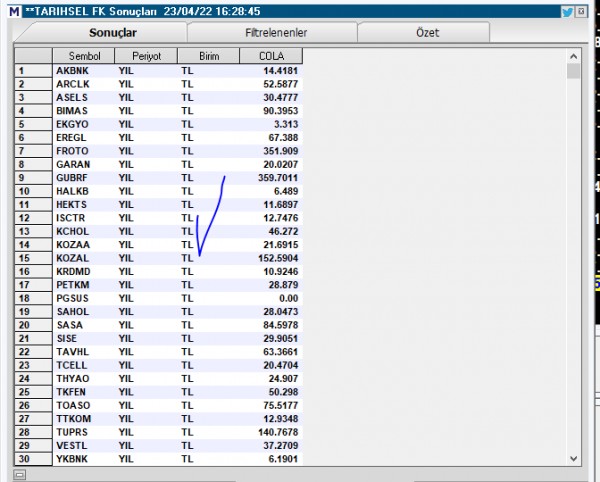Click COLA value 140.7678 for TUPRS
This screenshot has width=600, height=482.
278,432
